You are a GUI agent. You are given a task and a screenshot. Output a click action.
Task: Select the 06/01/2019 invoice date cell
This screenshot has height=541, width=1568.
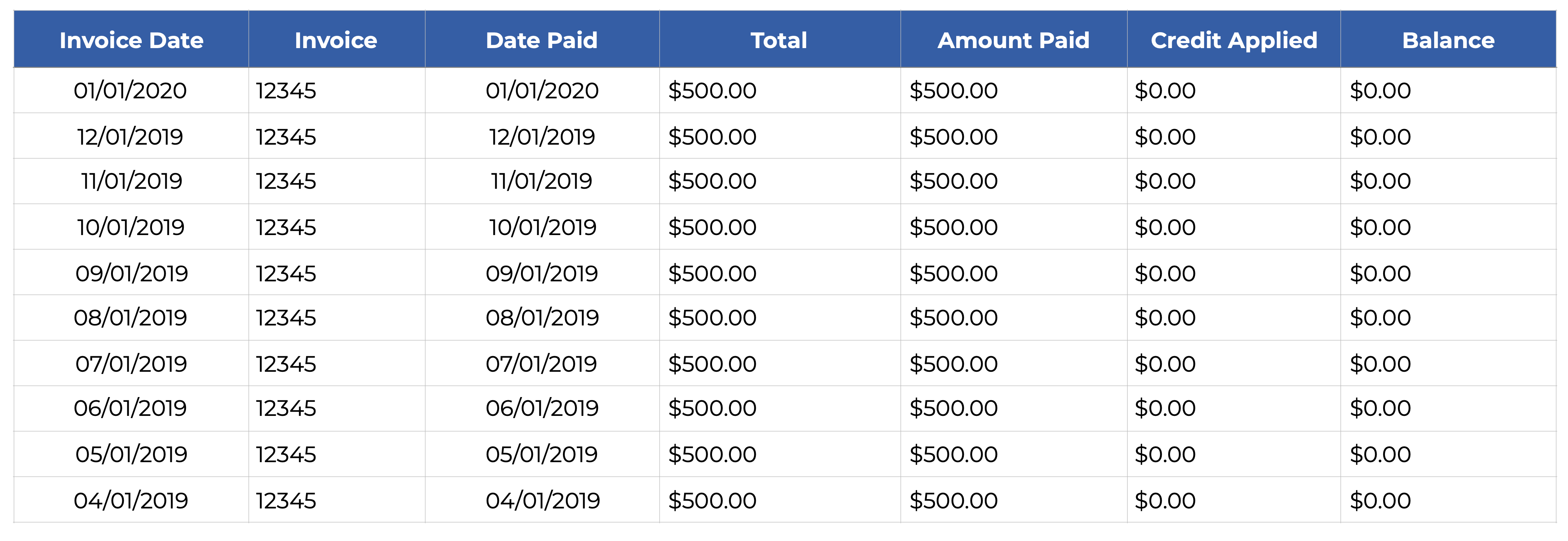click(130, 408)
